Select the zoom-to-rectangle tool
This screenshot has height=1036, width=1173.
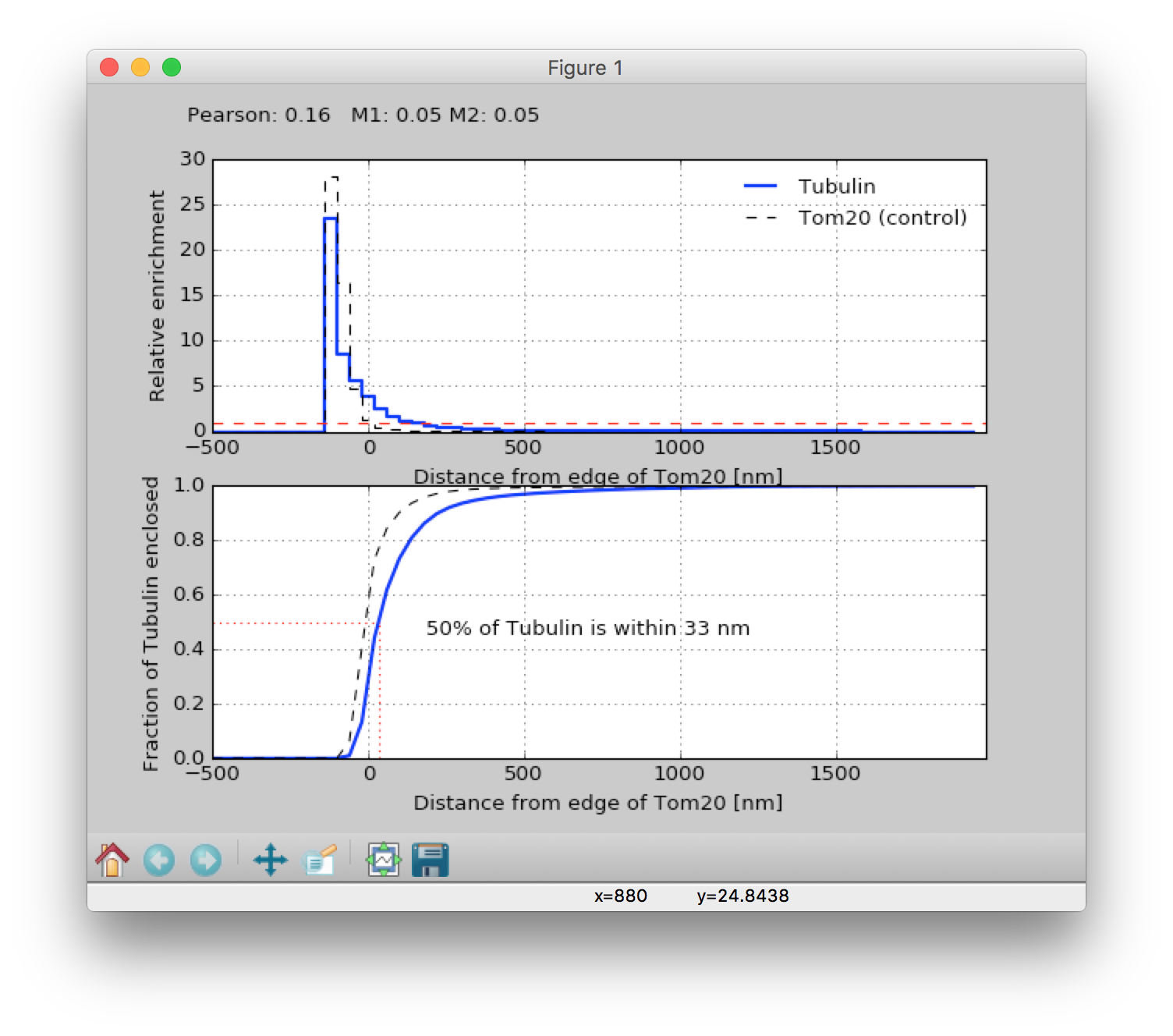click(x=319, y=860)
